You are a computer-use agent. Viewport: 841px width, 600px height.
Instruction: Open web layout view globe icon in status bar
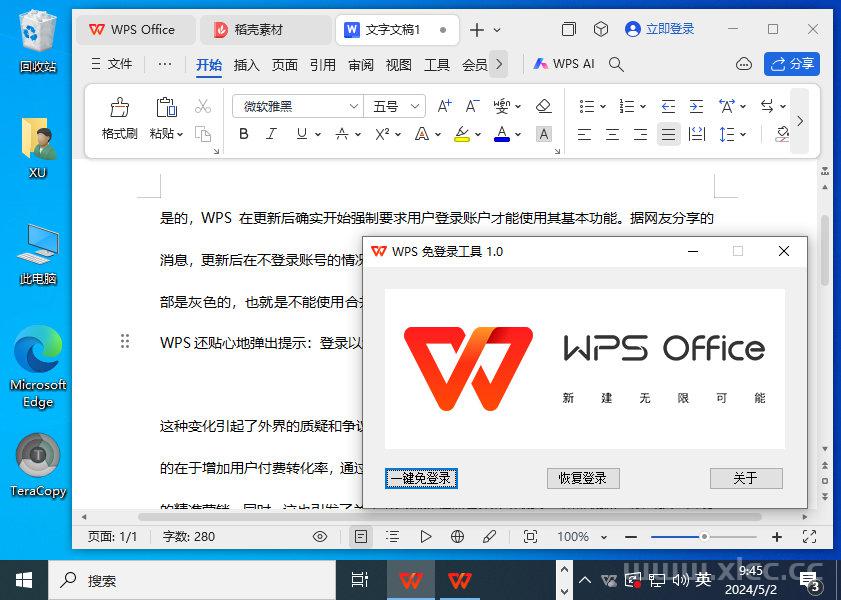(457, 537)
